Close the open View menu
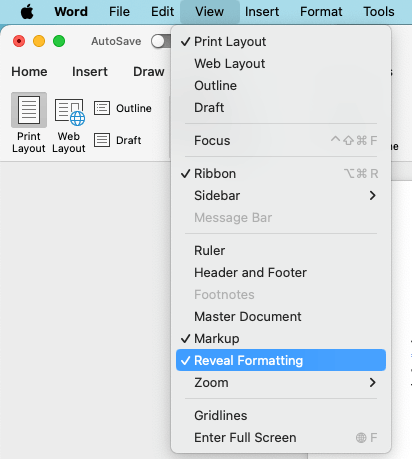This screenshot has width=412, height=459. tap(210, 12)
